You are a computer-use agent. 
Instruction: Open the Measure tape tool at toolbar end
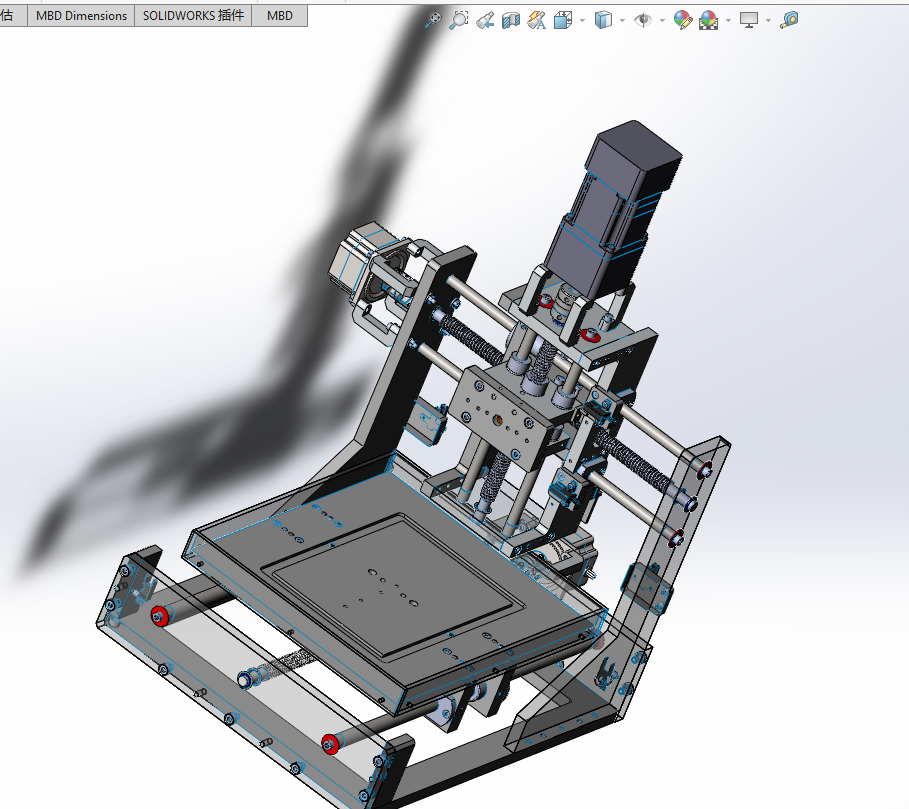coord(789,20)
